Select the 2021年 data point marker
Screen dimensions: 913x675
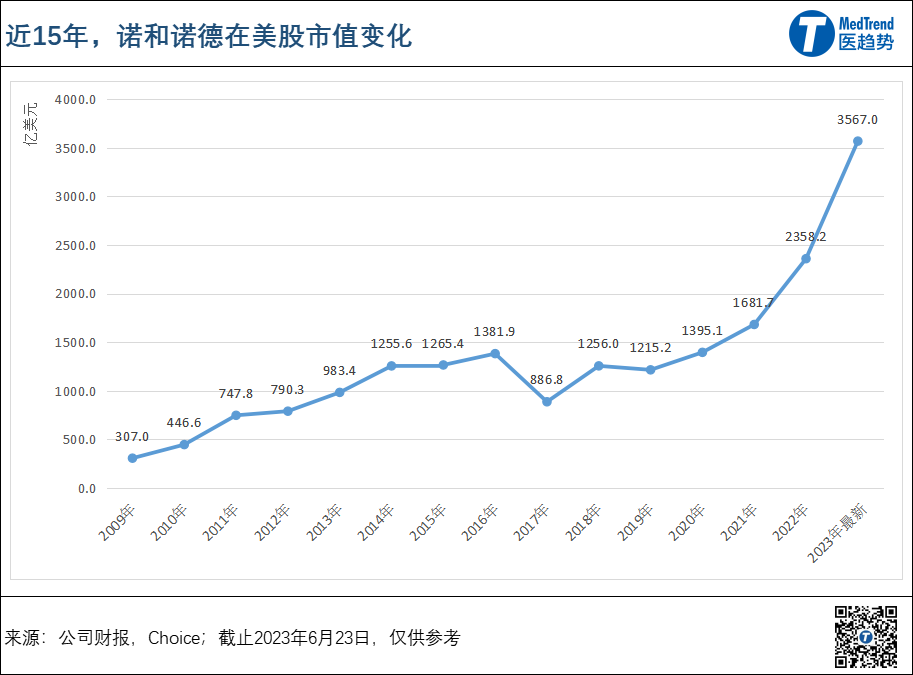[x=754, y=324]
